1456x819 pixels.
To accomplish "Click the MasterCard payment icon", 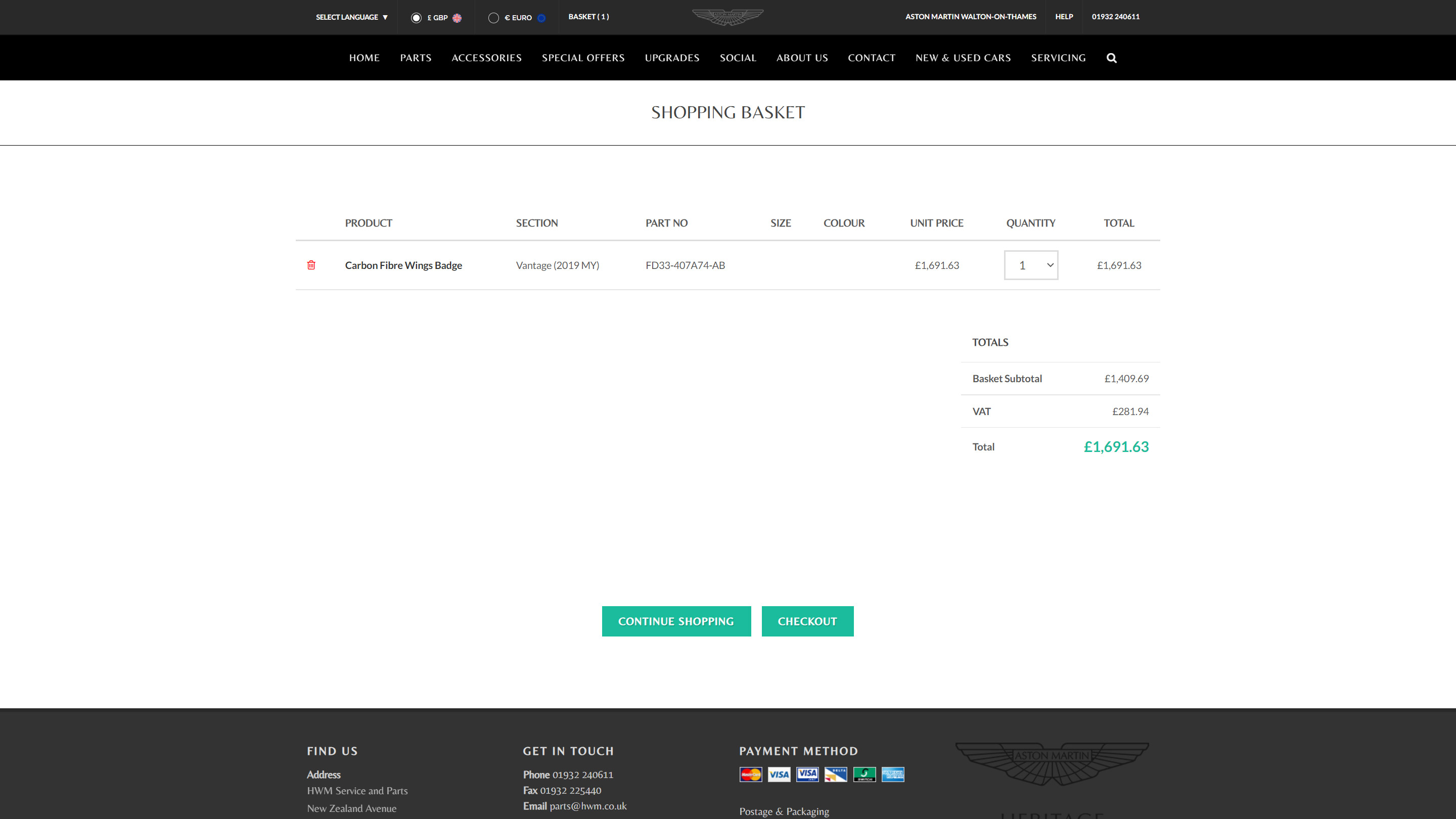I will [751, 775].
